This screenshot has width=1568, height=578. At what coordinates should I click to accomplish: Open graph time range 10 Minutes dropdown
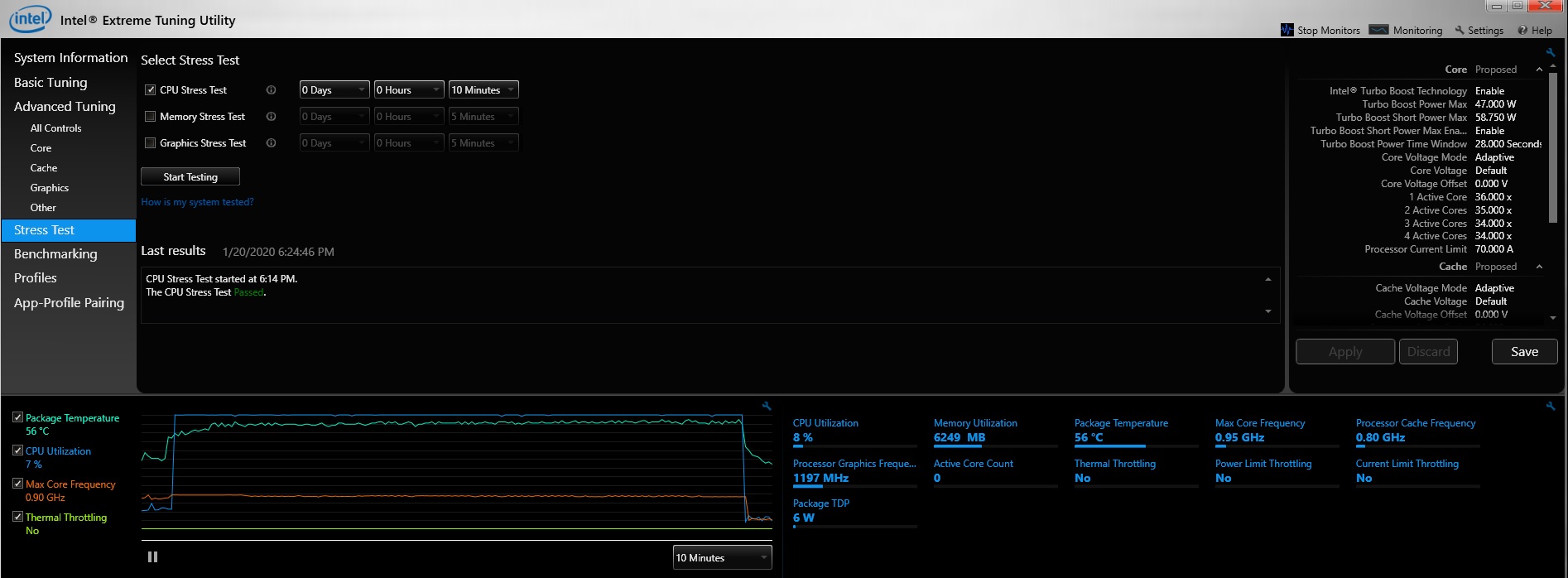tap(722, 557)
